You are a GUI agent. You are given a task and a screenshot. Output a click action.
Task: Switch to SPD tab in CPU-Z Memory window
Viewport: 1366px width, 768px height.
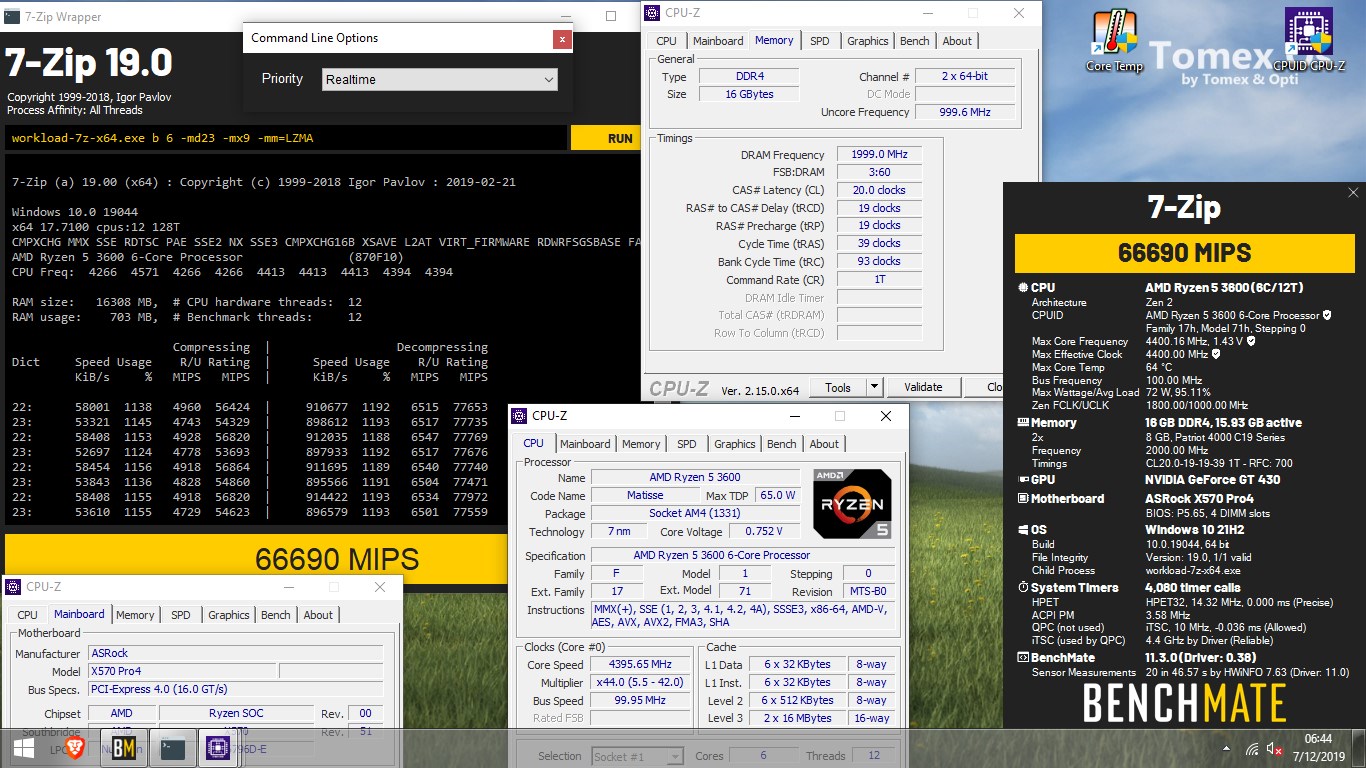coord(819,41)
